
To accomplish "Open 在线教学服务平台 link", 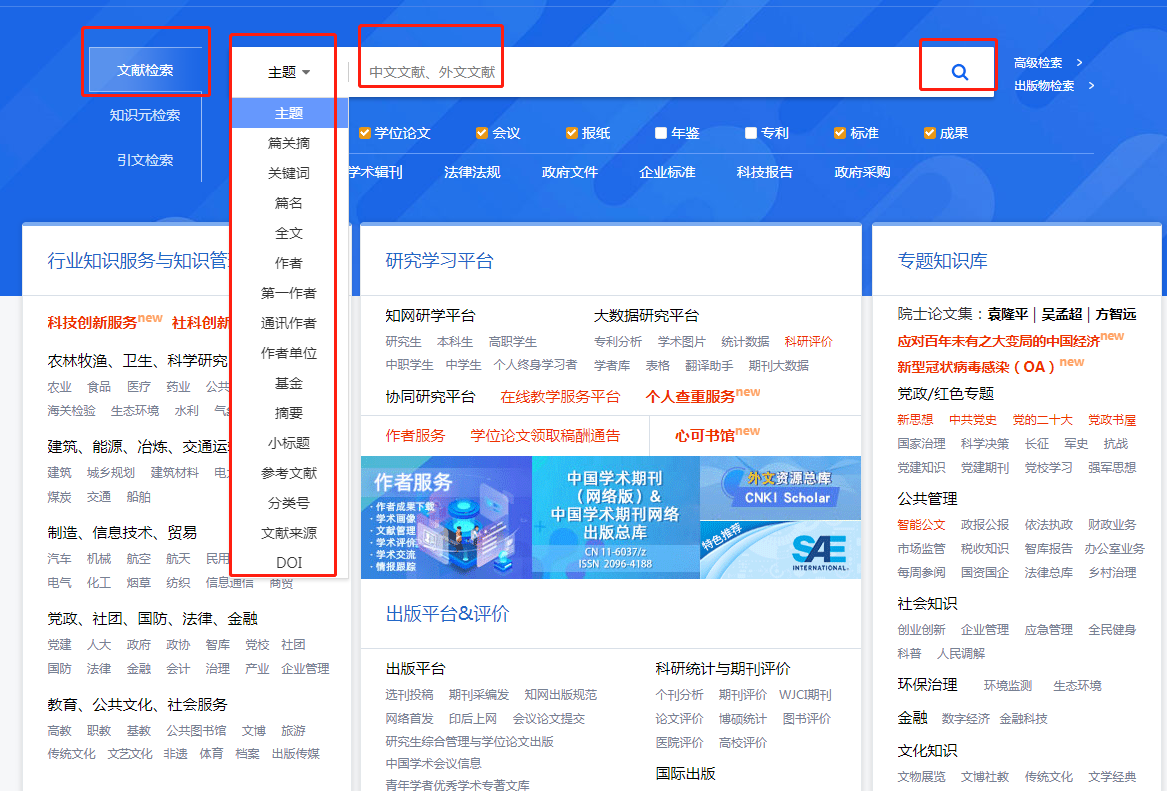I will coord(560,397).
